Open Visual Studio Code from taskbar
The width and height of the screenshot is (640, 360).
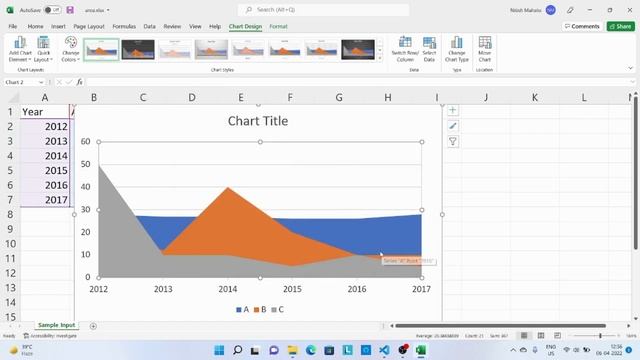(x=384, y=350)
